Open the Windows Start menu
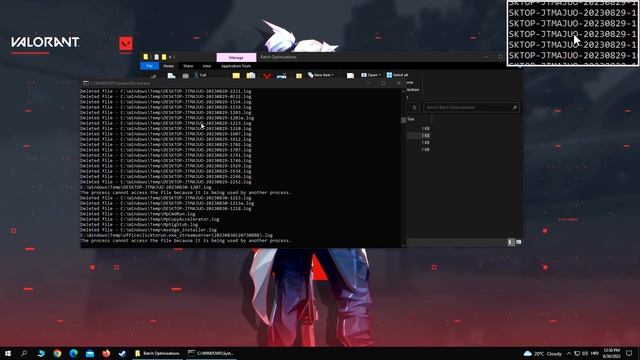The image size is (640, 360). (x=8, y=353)
